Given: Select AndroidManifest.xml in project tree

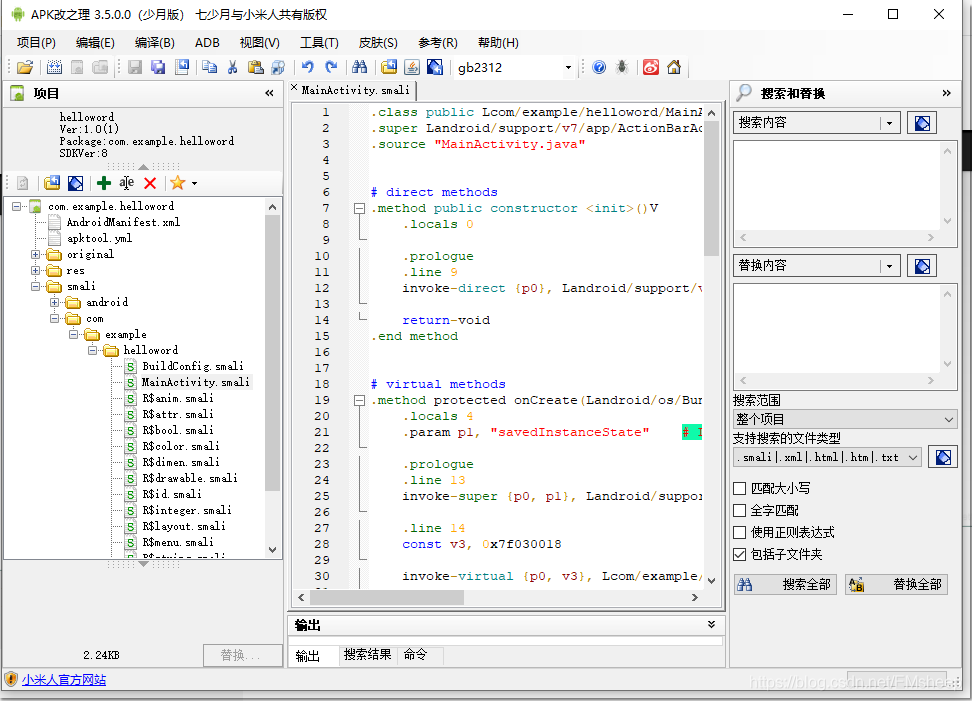Looking at the screenshot, I should [x=123, y=222].
